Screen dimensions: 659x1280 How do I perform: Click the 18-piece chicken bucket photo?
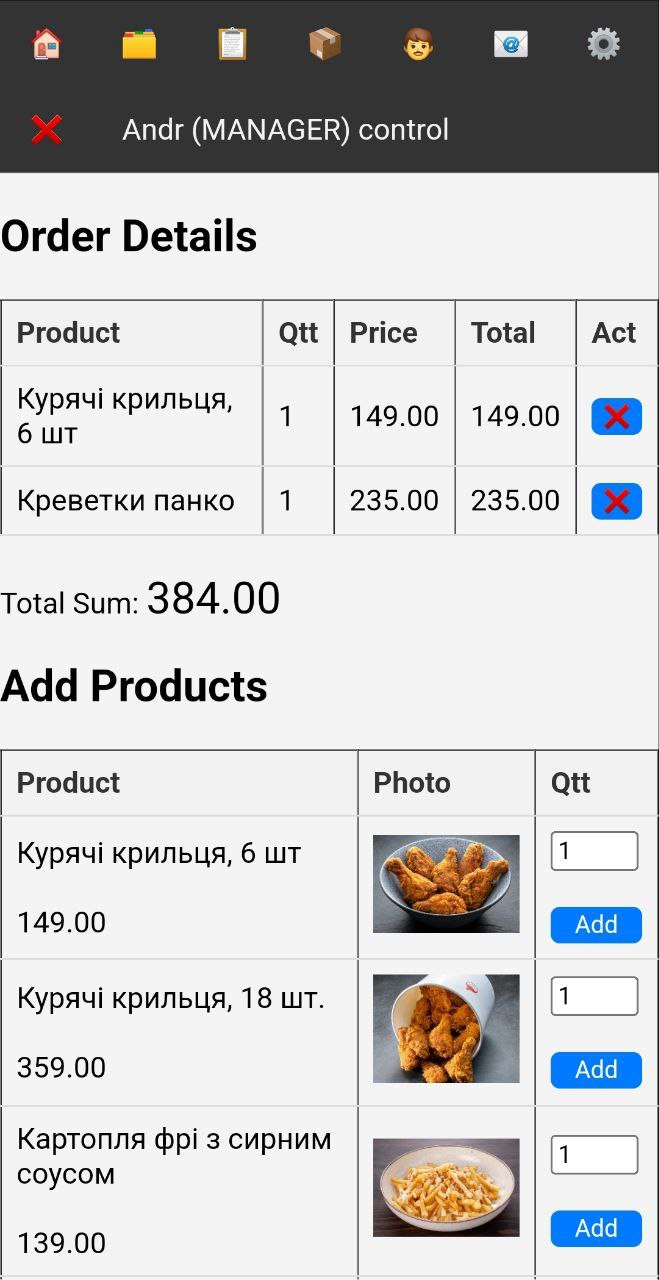pyautogui.click(x=446, y=1029)
